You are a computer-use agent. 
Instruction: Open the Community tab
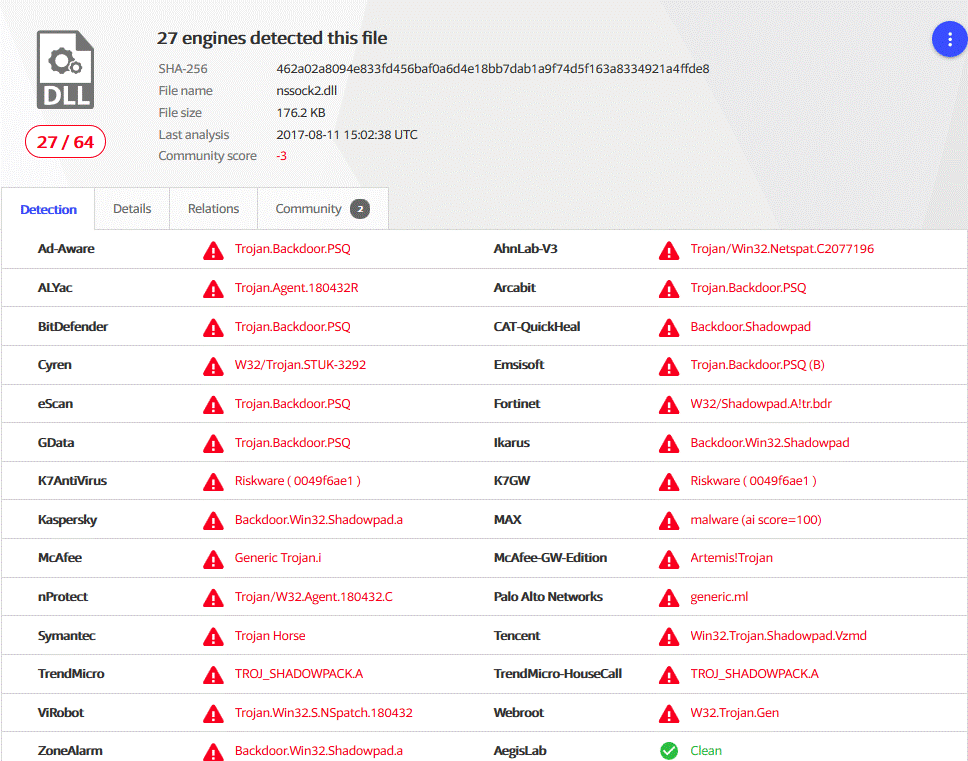309,209
